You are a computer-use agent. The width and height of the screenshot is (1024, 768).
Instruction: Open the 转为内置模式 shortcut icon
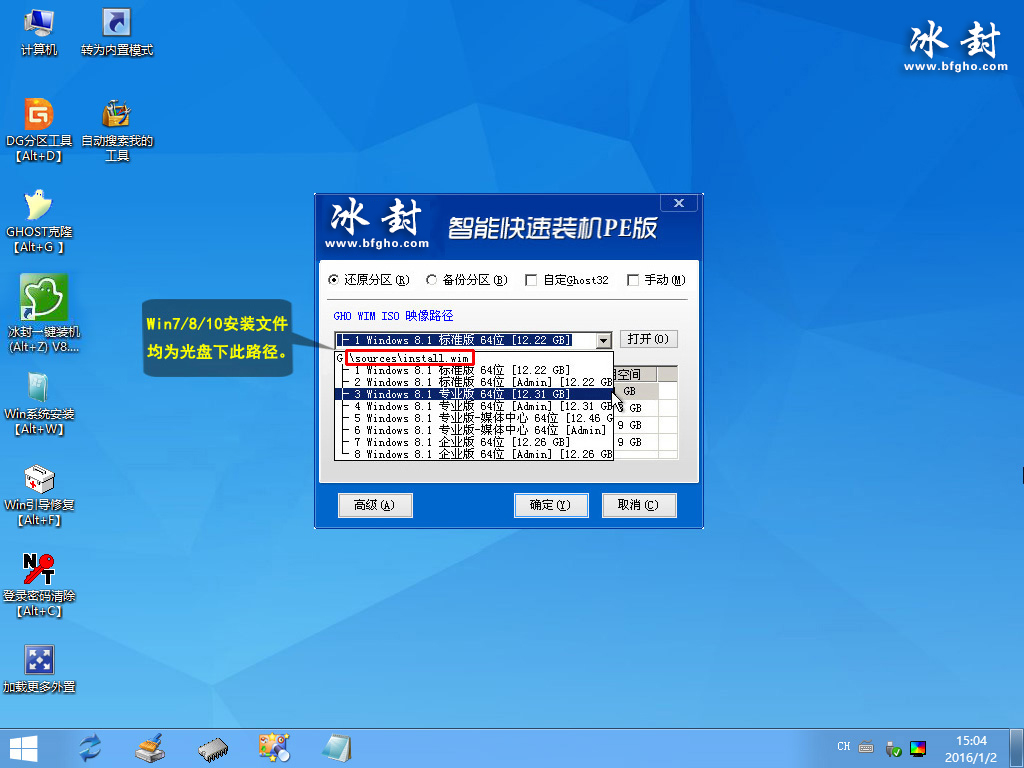tap(117, 31)
